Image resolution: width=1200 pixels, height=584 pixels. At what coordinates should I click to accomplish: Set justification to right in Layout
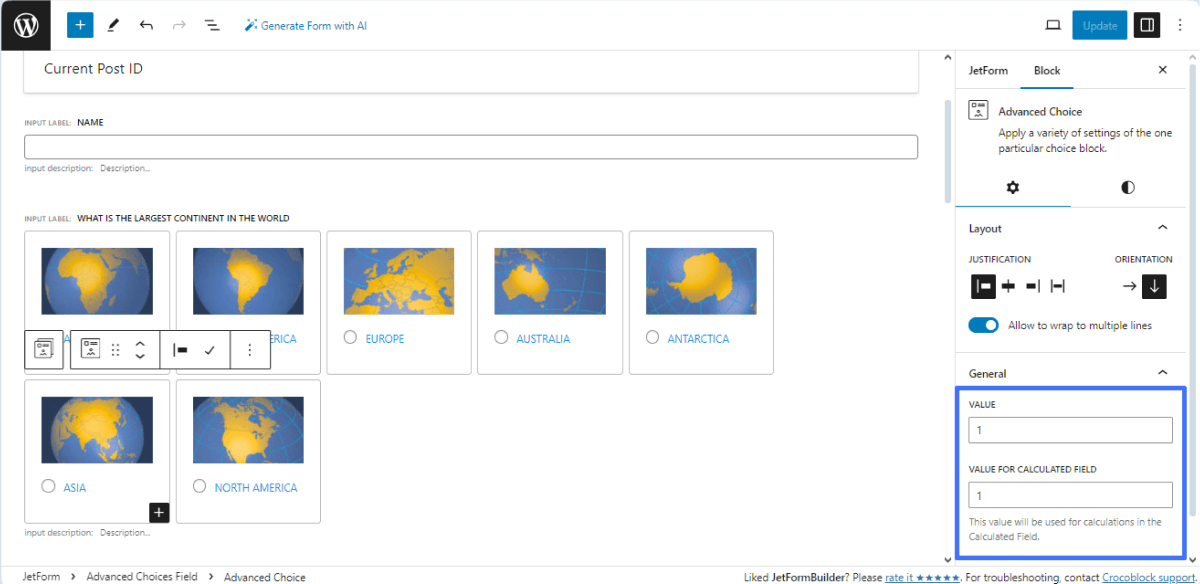(x=1033, y=286)
